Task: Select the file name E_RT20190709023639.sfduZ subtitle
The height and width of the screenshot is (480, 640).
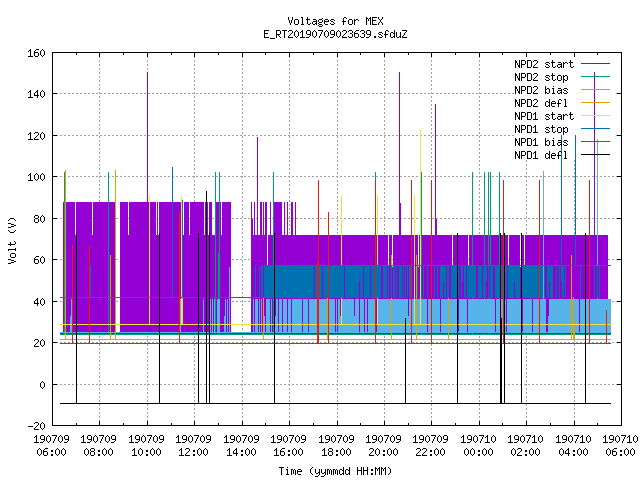Action: tap(335, 34)
